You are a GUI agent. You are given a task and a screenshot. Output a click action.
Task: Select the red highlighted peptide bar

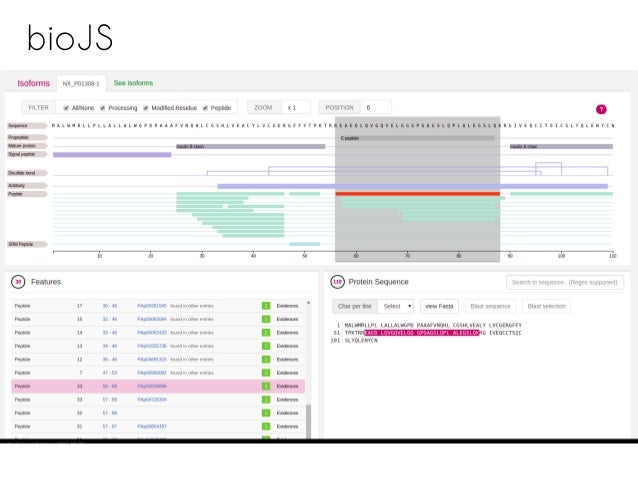point(417,194)
